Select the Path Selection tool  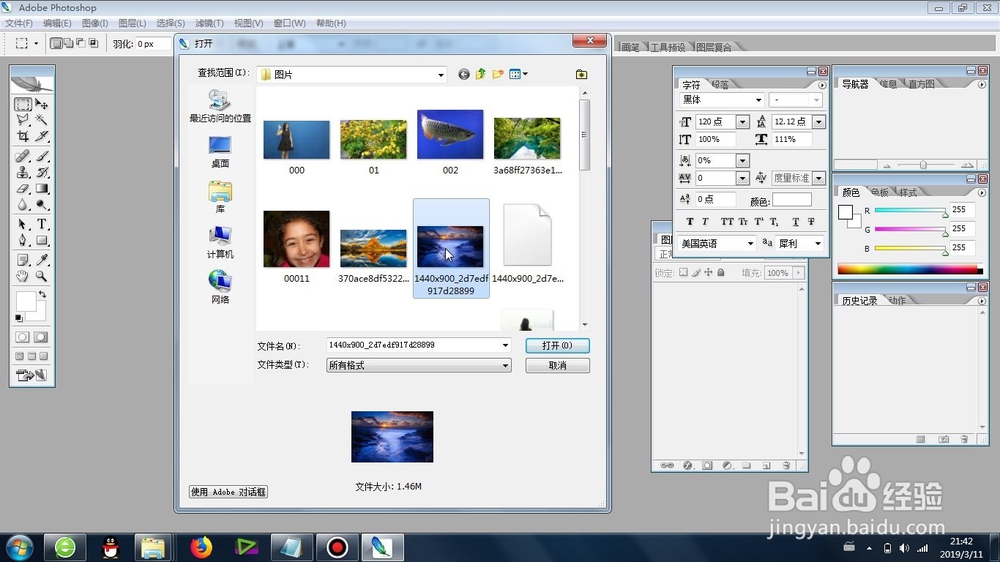tap(23, 225)
